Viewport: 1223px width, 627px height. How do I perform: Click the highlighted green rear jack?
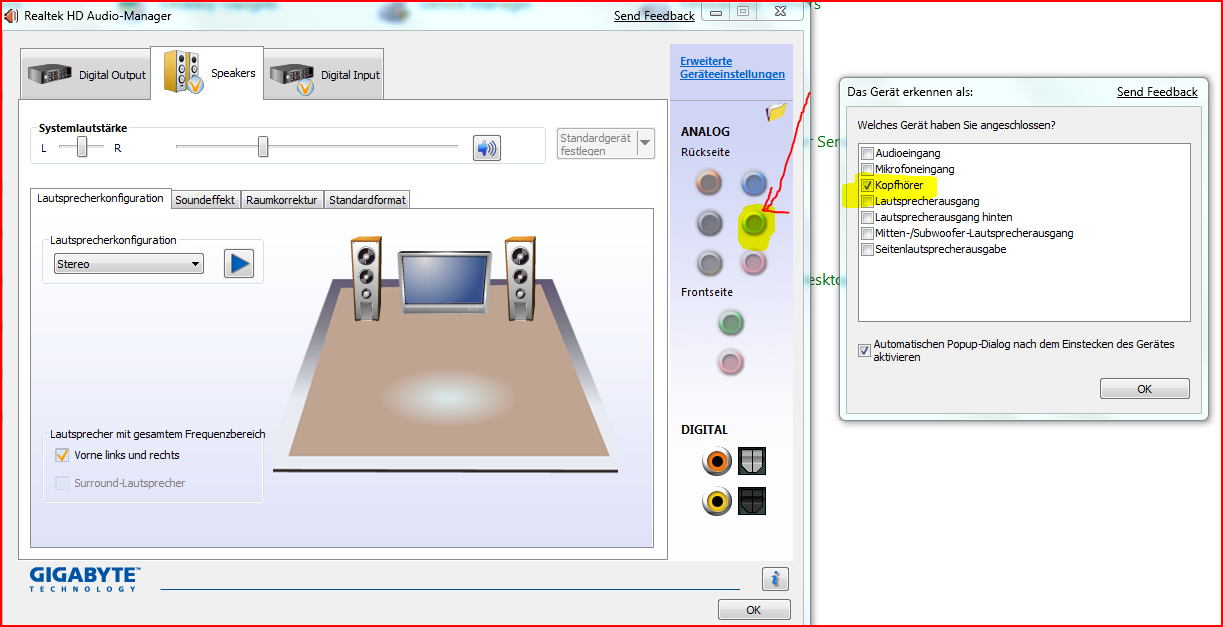click(754, 222)
